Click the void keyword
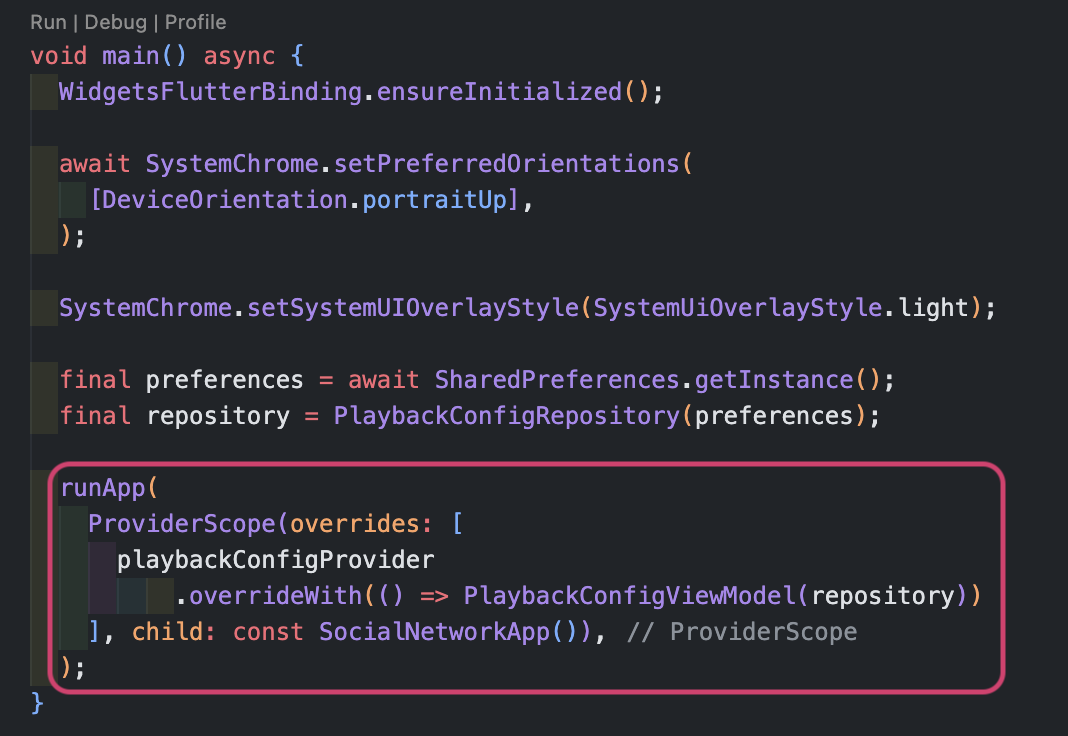The height and width of the screenshot is (736, 1068). tap(59, 55)
